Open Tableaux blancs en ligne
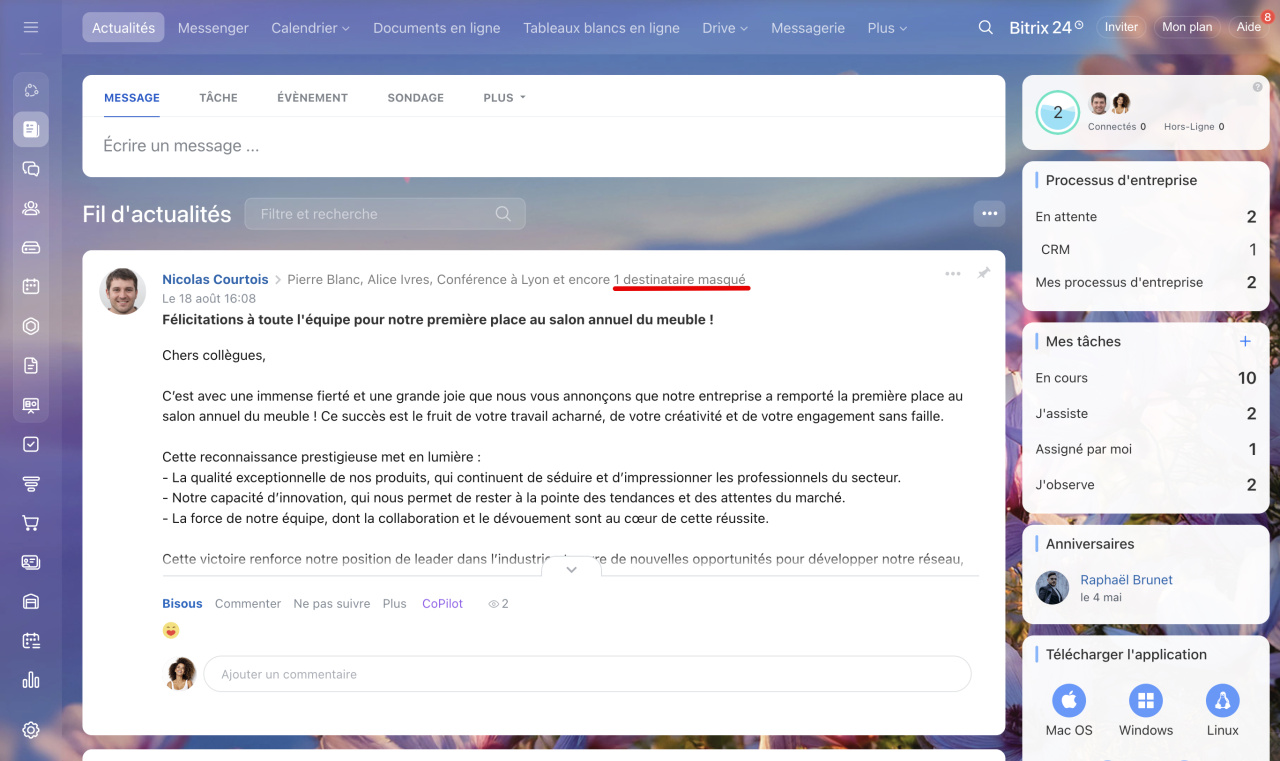 [601, 28]
